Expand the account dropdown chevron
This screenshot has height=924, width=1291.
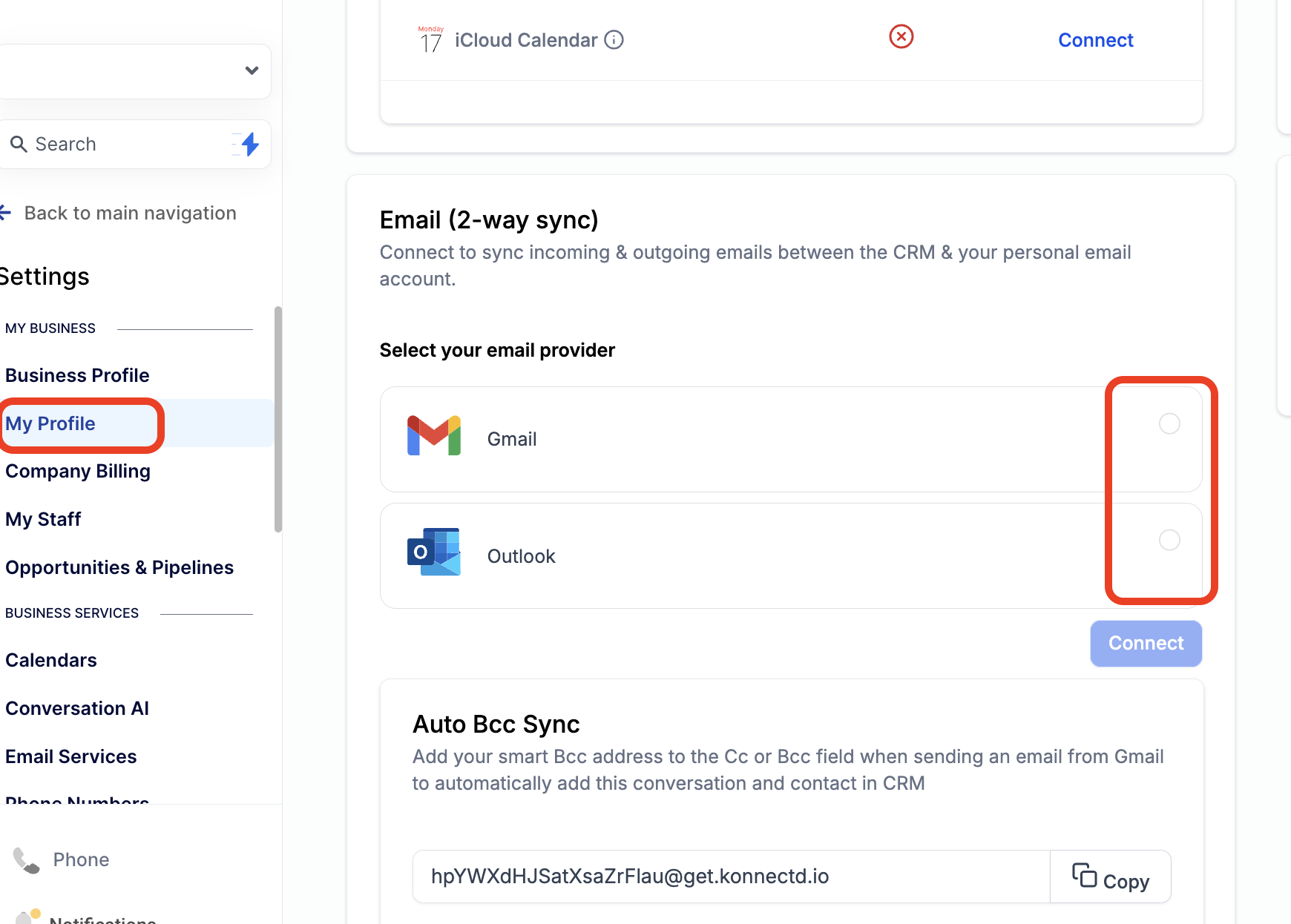[x=252, y=71]
